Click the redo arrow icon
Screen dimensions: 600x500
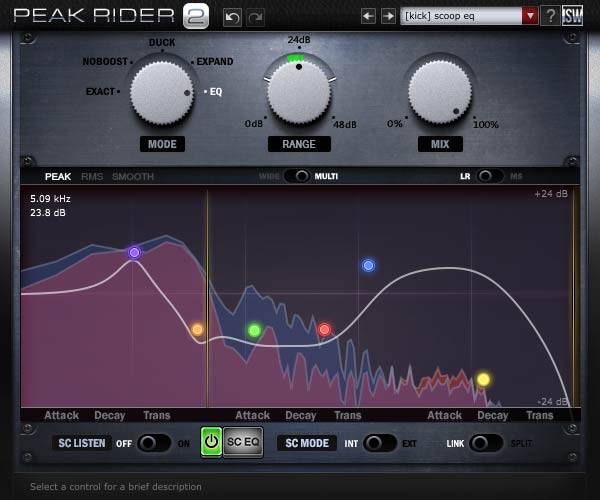[255, 17]
